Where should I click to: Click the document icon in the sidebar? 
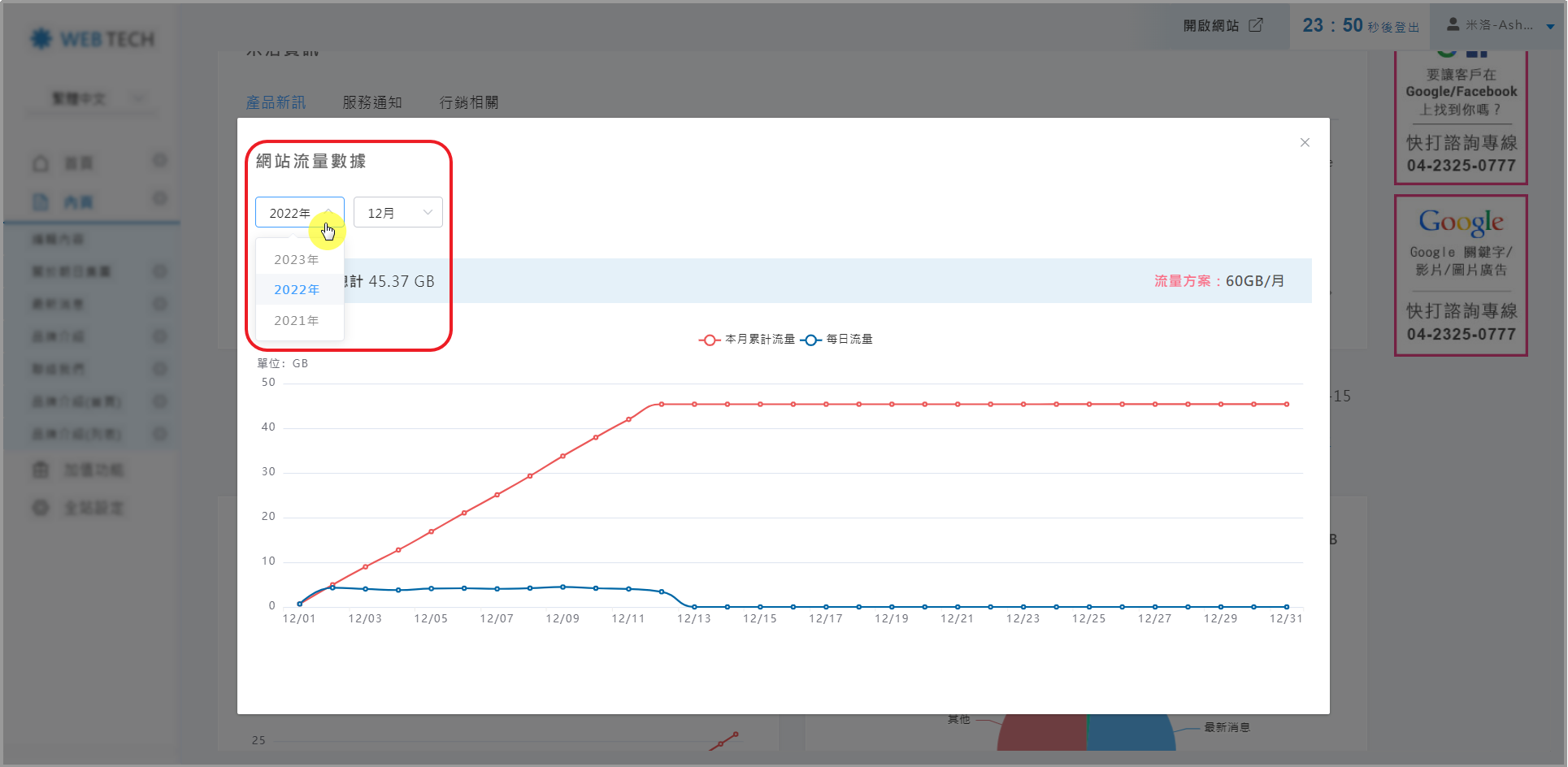[41, 202]
